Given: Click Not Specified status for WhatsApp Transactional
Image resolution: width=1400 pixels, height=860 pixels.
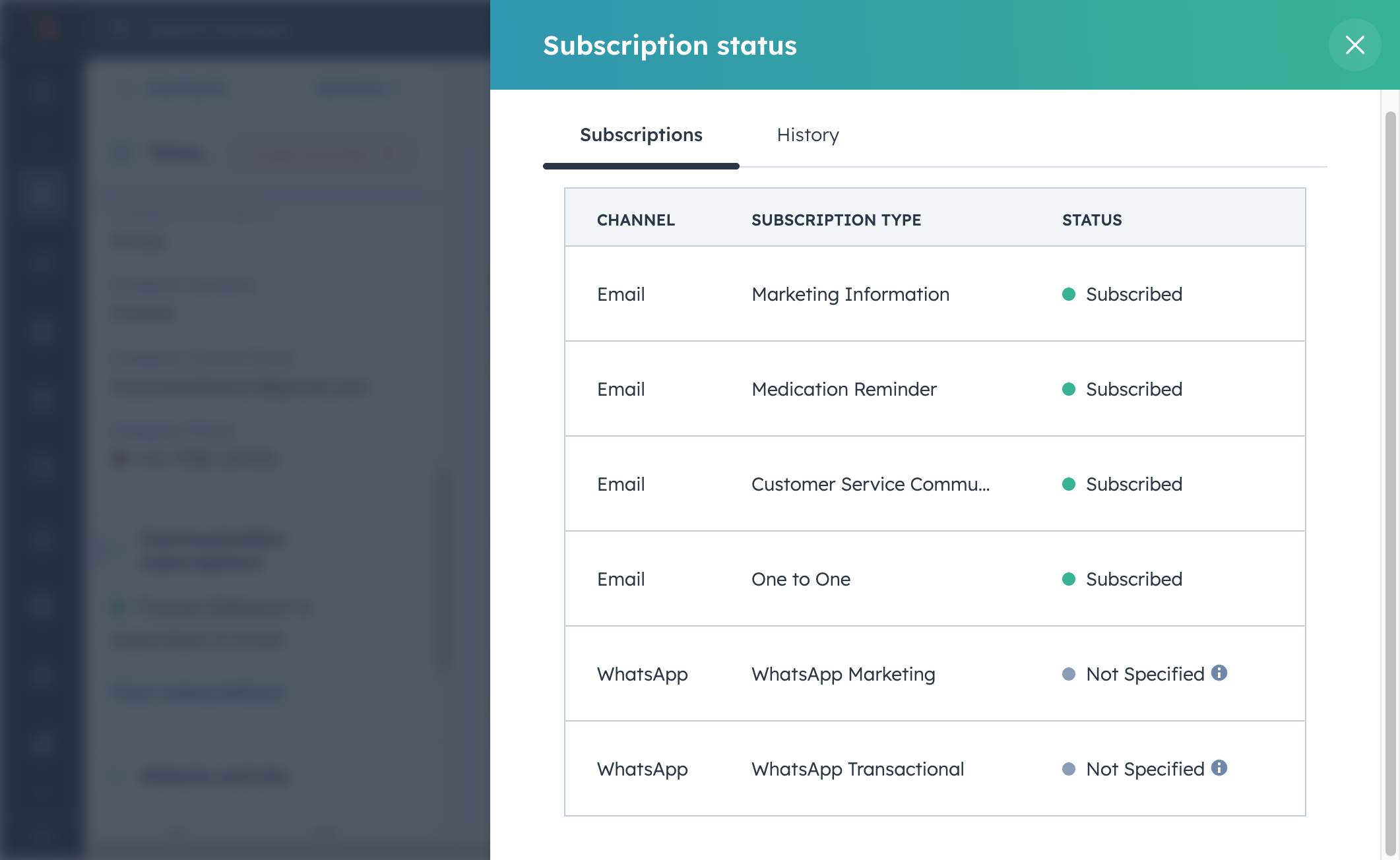Looking at the screenshot, I should click(x=1145, y=769).
